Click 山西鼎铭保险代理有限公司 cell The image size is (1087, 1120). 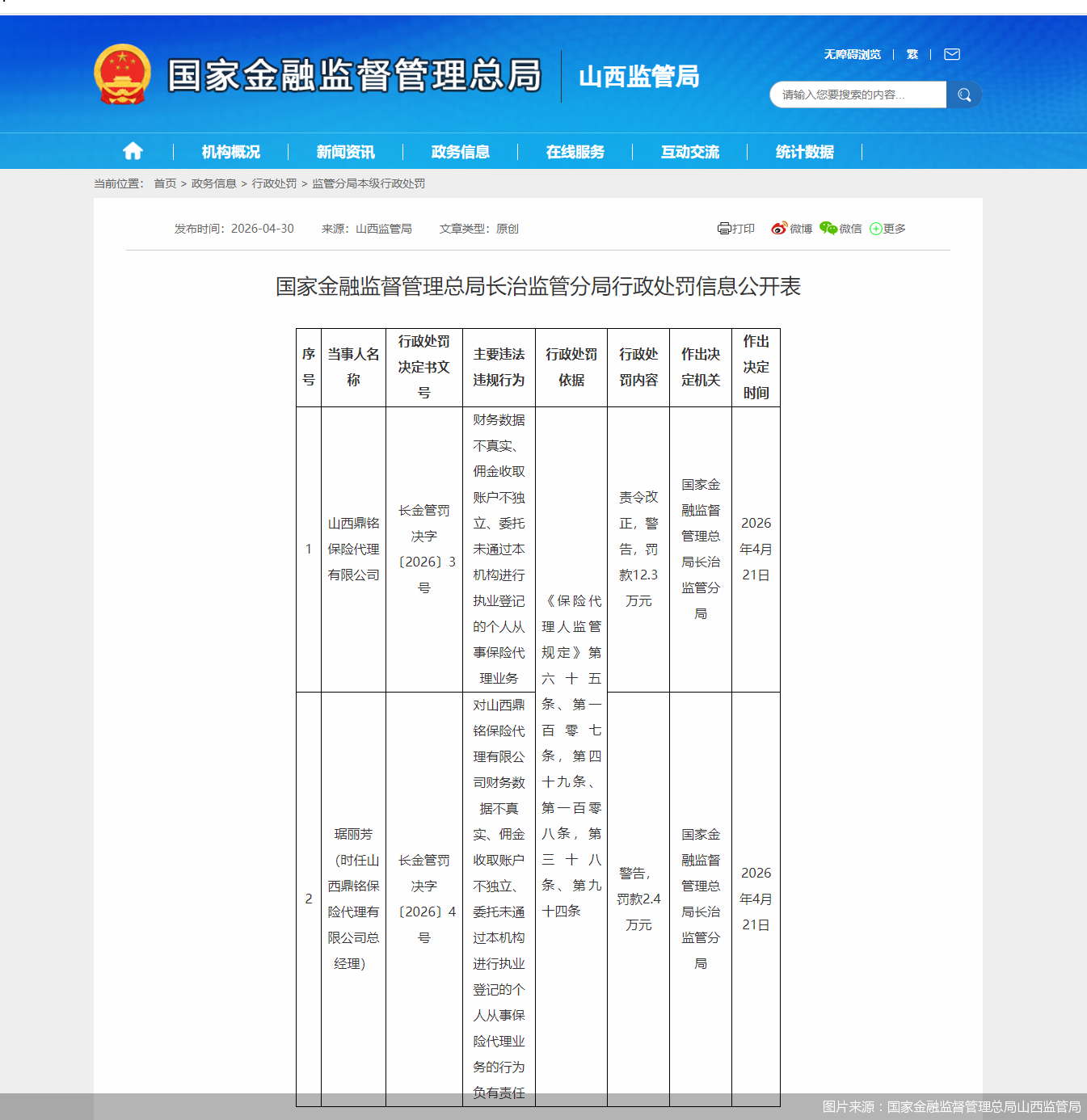click(353, 549)
